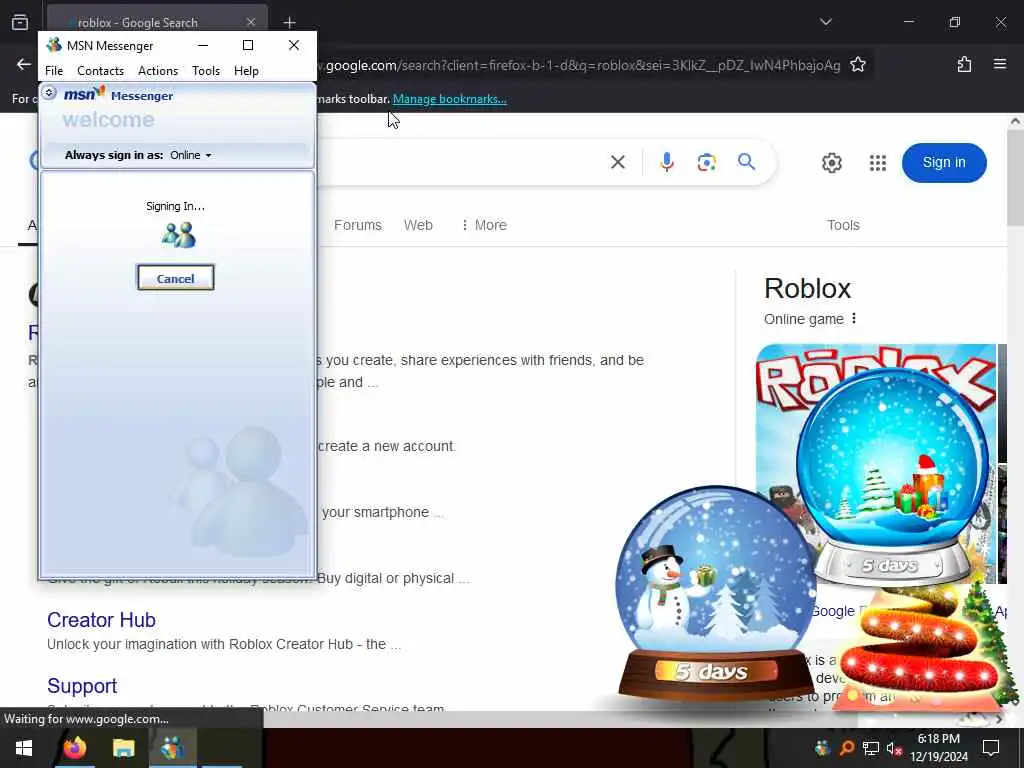Open the File menu in MSN Messenger

54,71
